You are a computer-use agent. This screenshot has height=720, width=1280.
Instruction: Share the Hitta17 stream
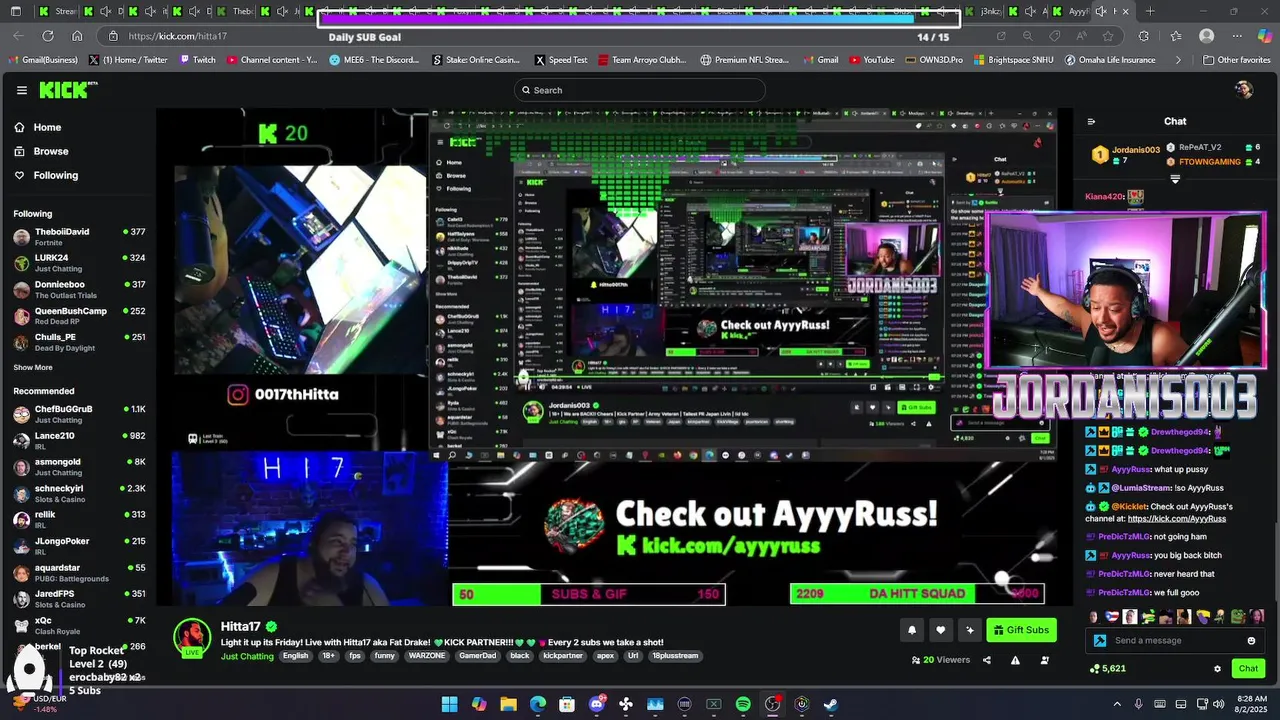(987, 660)
